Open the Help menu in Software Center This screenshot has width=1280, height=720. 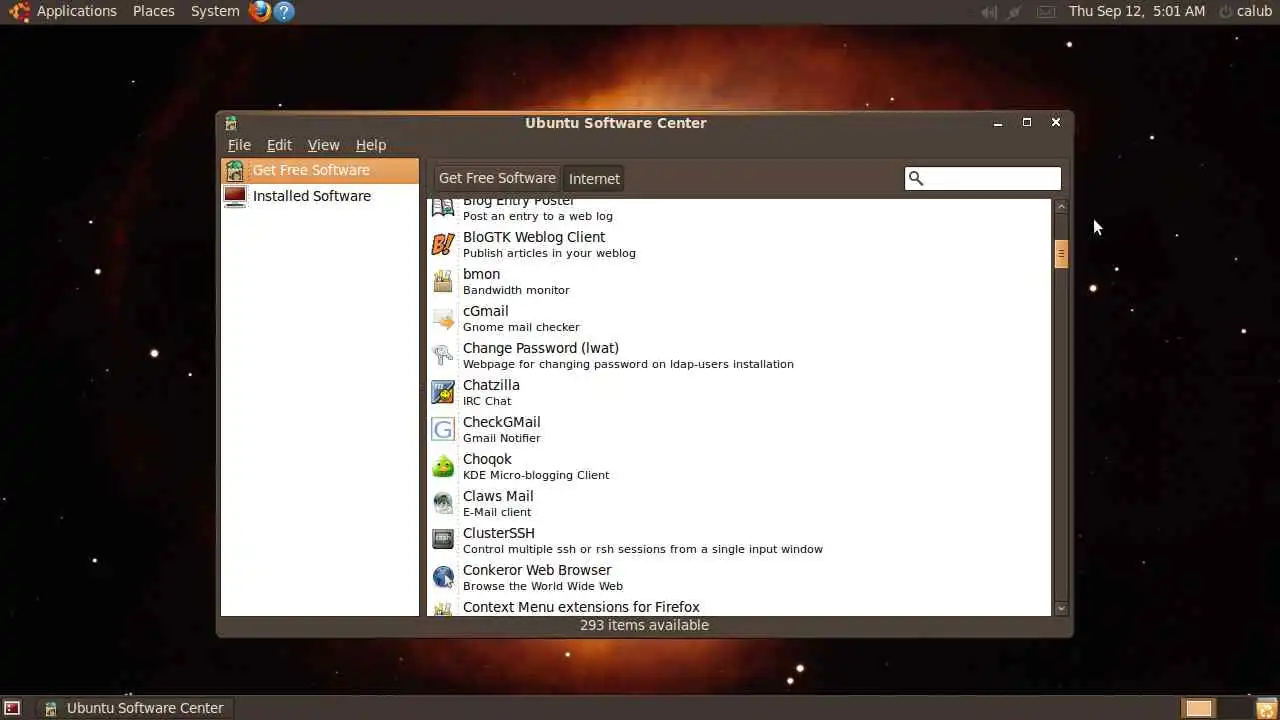[x=371, y=145]
